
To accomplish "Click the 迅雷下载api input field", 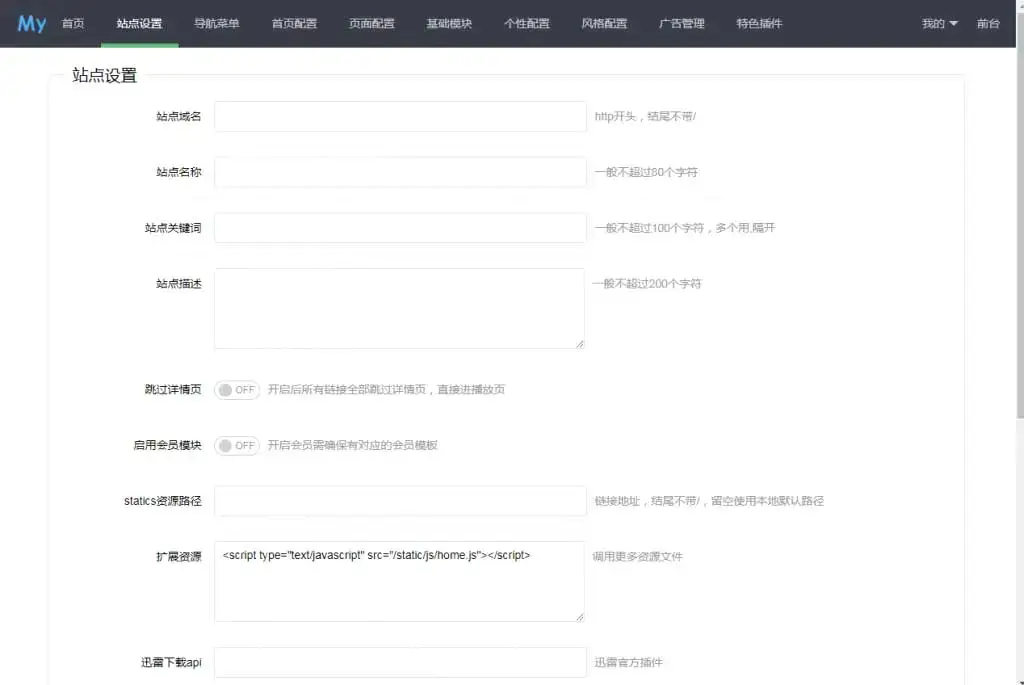I will (399, 662).
